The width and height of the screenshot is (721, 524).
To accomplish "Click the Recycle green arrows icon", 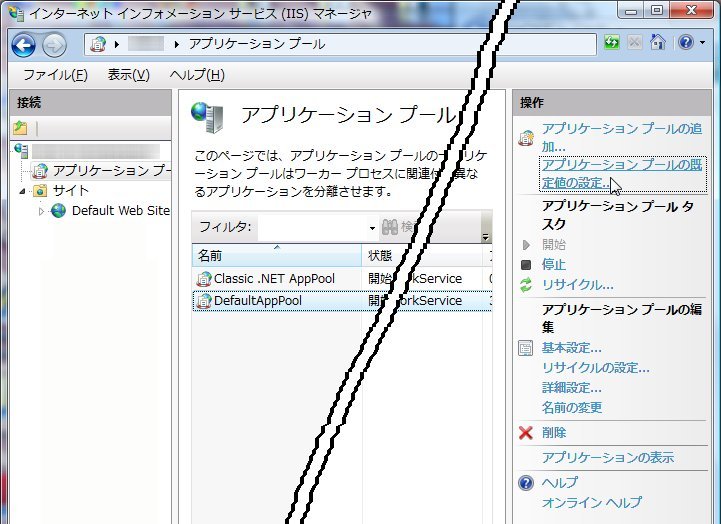I will pos(526,285).
